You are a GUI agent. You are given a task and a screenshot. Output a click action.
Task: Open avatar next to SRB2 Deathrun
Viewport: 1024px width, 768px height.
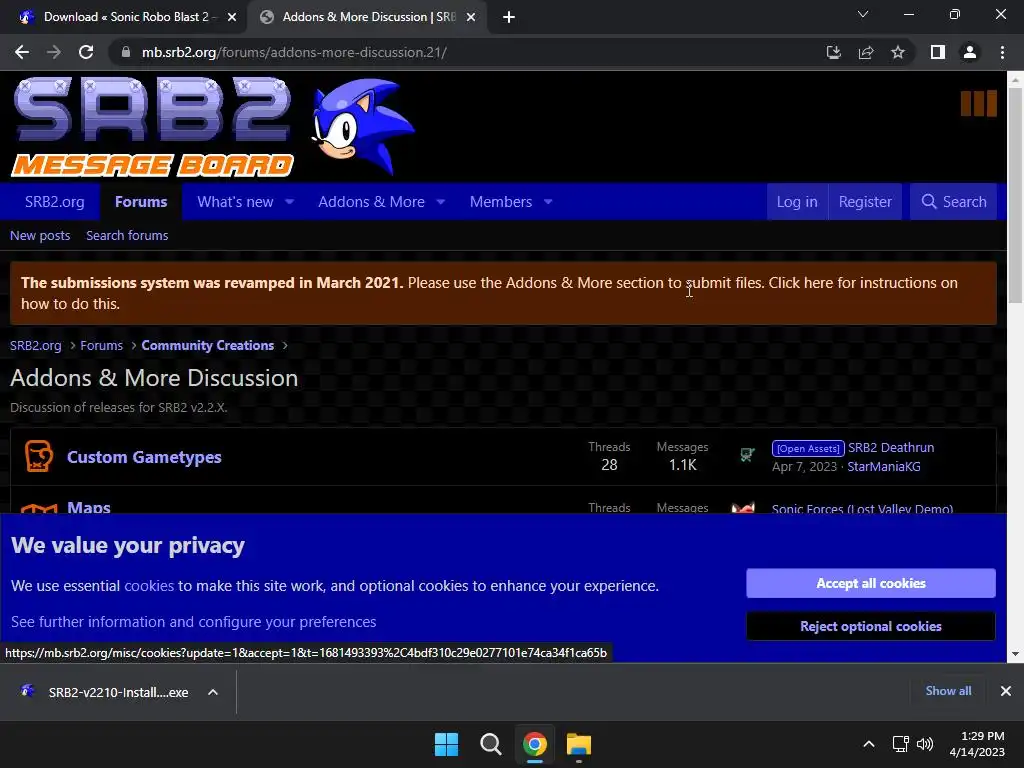coord(747,455)
